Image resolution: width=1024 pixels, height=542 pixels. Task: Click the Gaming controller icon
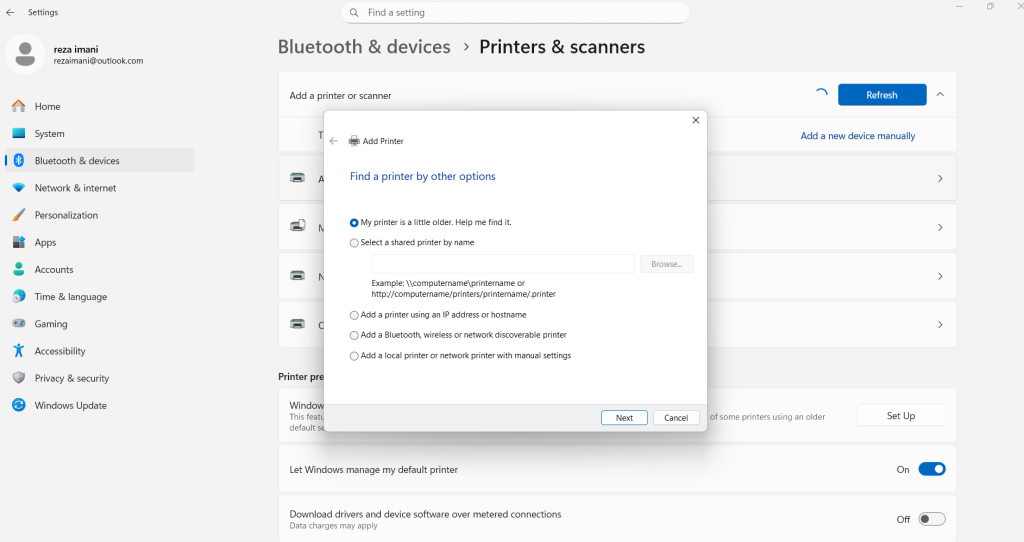click(19, 323)
